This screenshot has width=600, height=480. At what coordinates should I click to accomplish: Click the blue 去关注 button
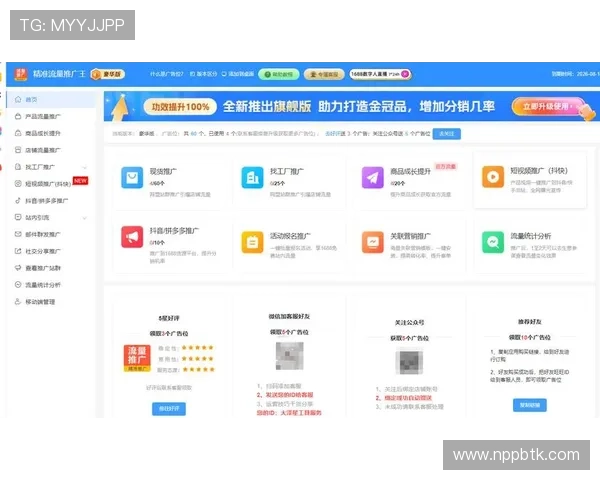(x=447, y=134)
